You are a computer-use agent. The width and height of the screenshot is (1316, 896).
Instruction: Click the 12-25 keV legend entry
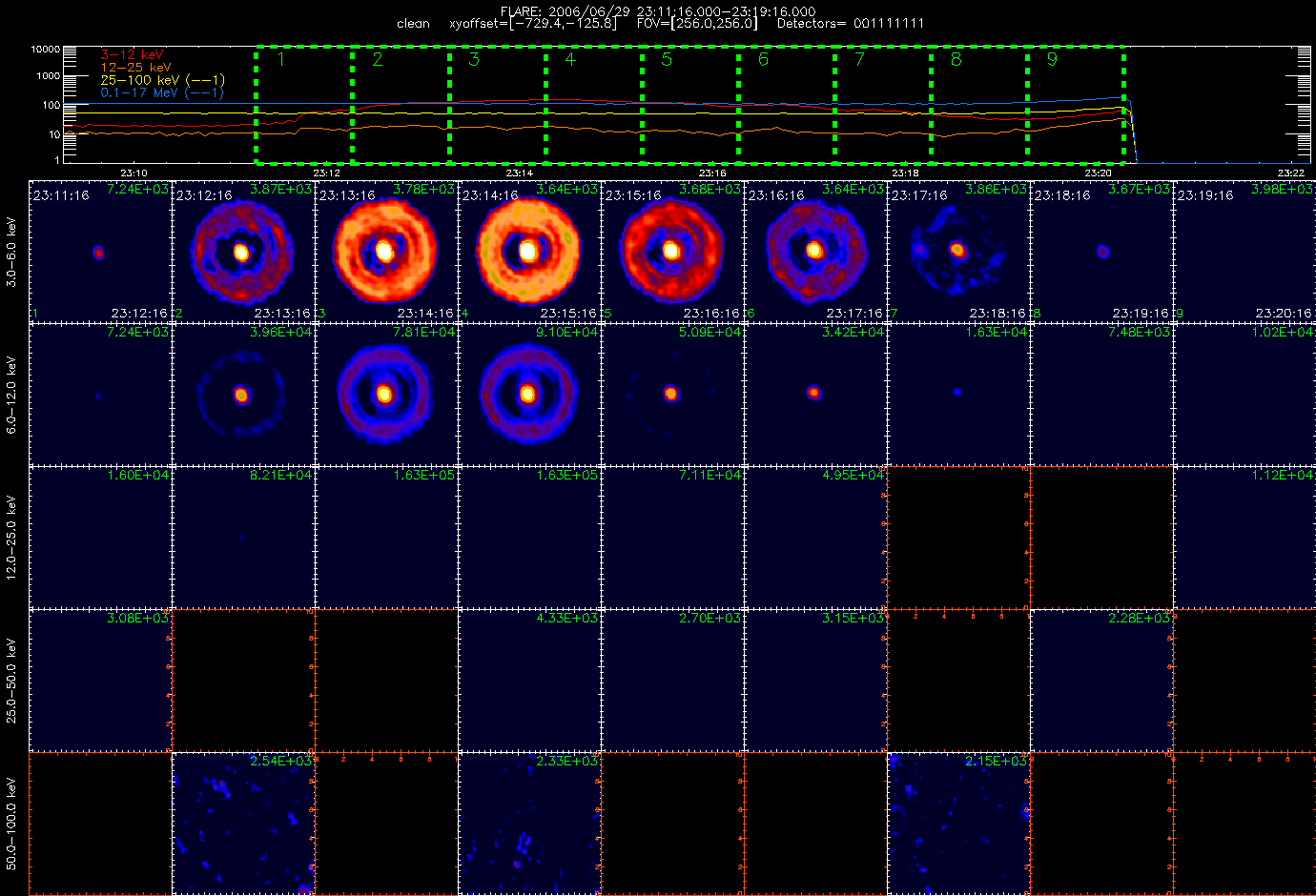[136, 68]
